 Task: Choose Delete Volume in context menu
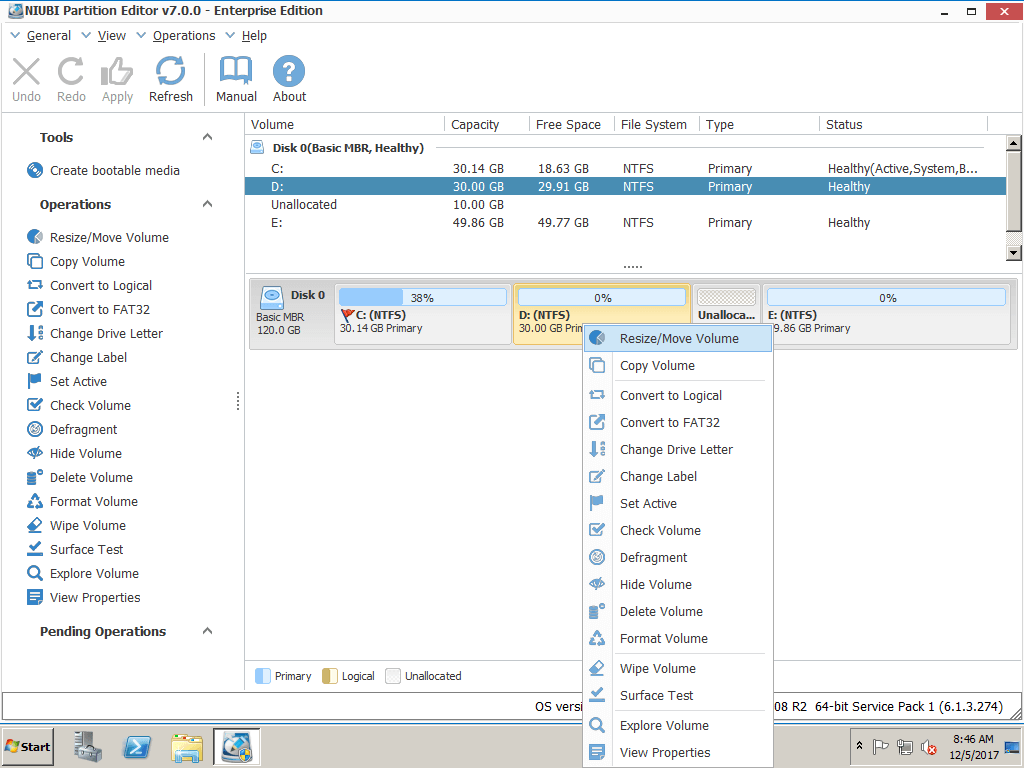coord(678,612)
